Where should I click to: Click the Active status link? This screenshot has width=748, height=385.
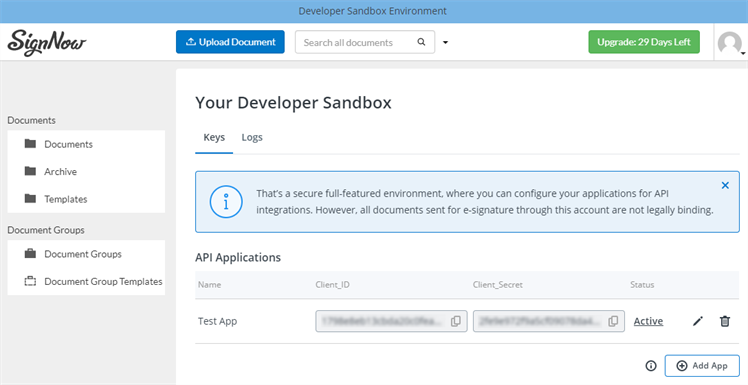tap(648, 321)
